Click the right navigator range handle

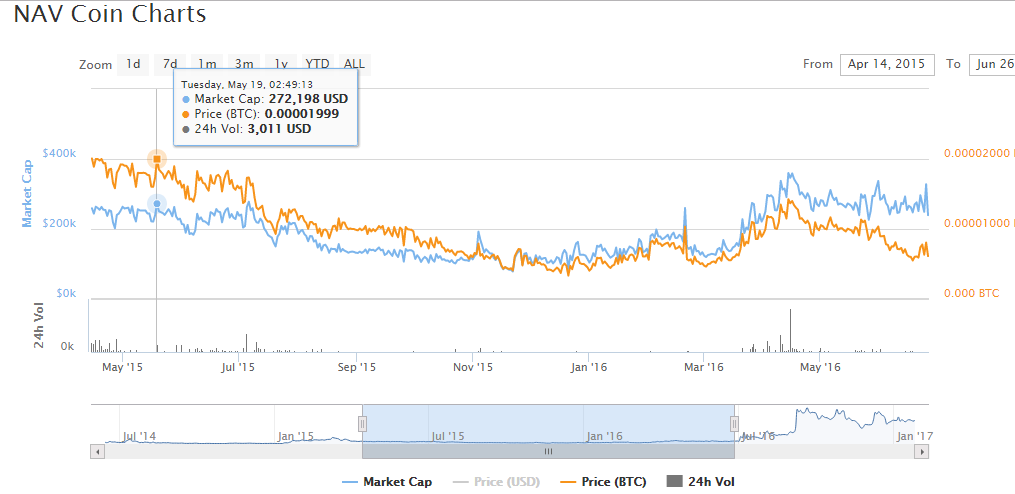[x=734, y=423]
